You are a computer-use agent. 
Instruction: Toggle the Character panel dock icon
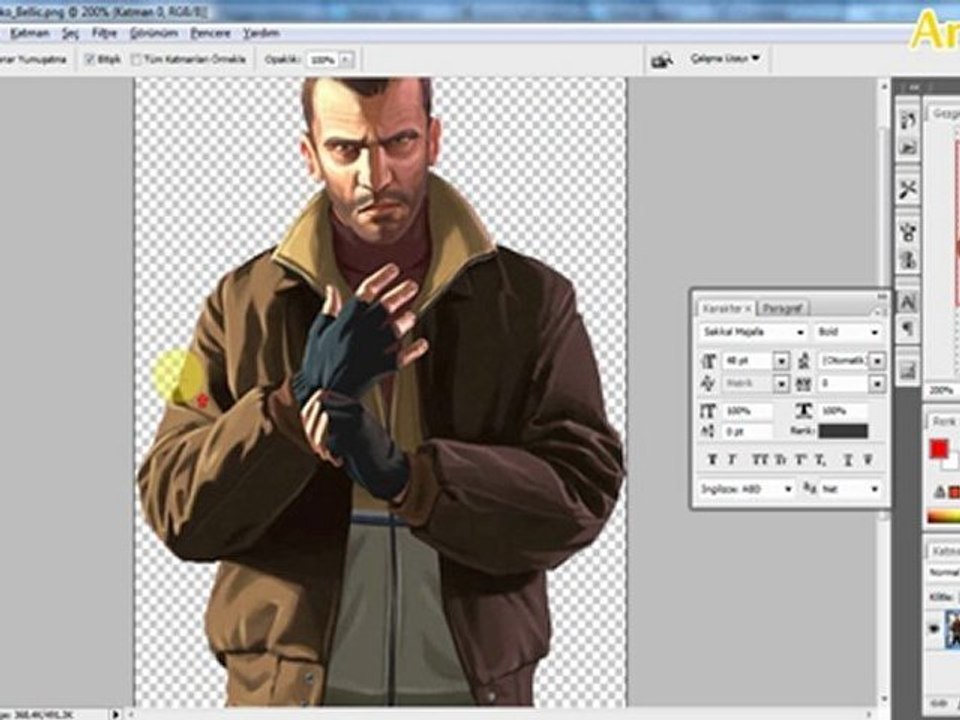coord(907,302)
